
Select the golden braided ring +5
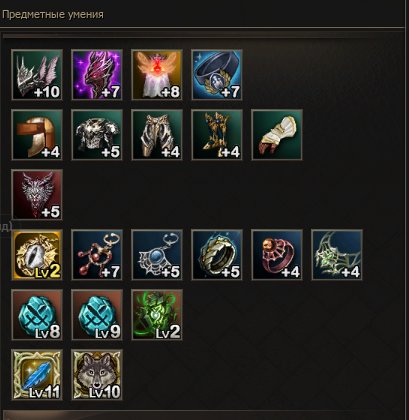tap(217, 255)
